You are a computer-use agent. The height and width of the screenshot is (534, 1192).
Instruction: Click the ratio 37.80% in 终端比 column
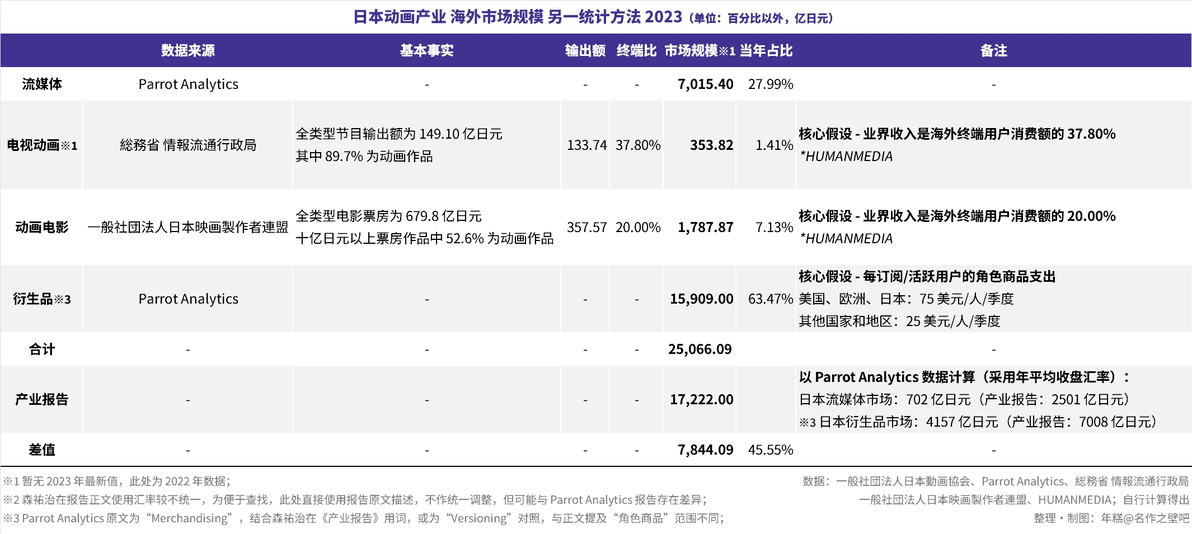638,145
